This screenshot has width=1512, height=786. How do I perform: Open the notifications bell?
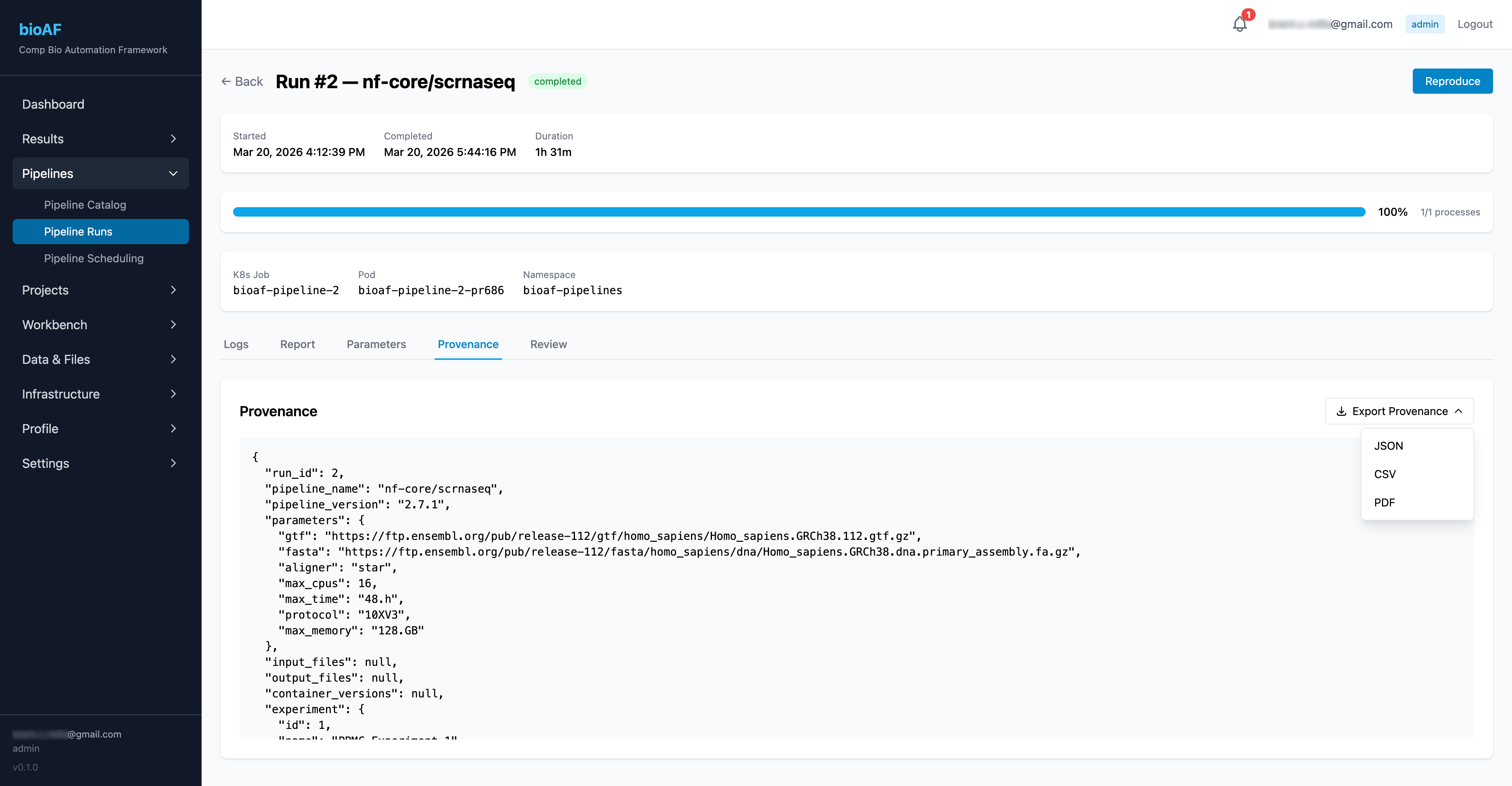click(1239, 24)
